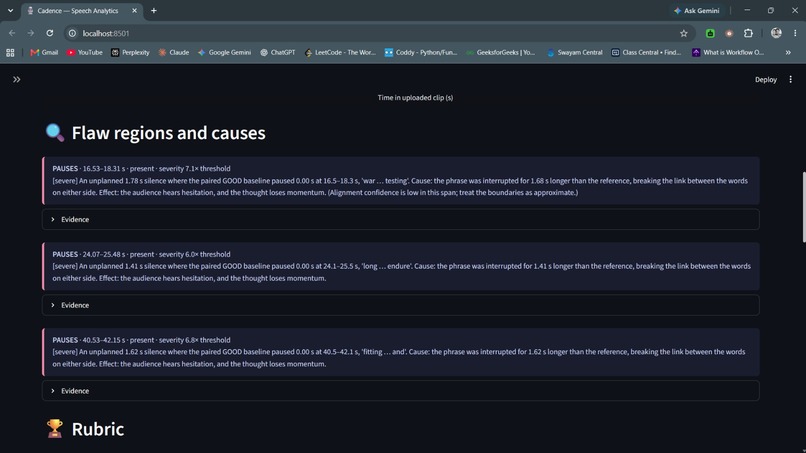
Task: Open the Gmail bookmark
Action: pyautogui.click(x=44, y=52)
